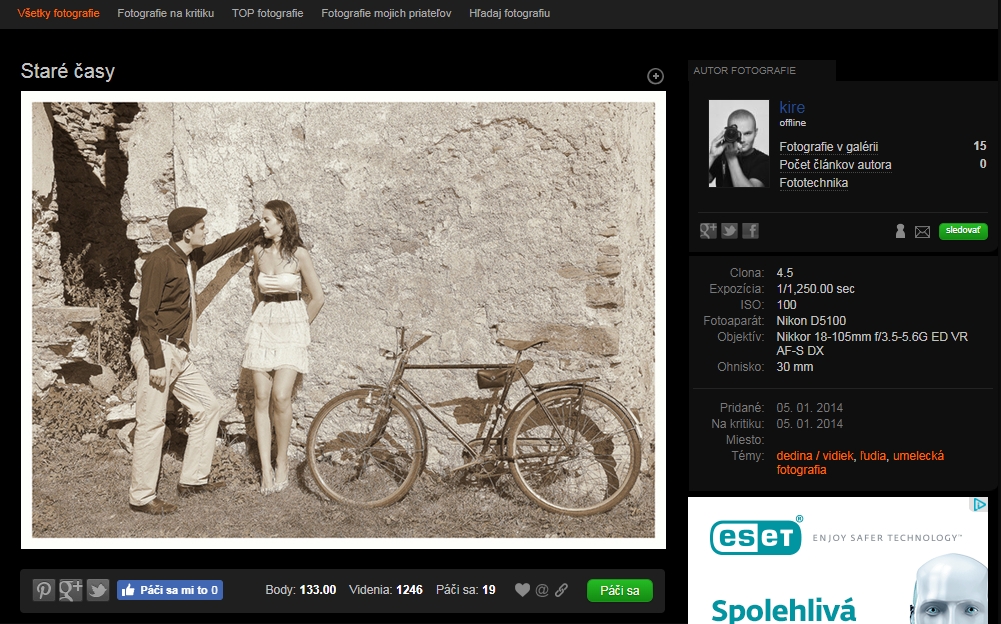Click the heart favorite icon
Screen dimensions: 1001x624
[x=522, y=590]
